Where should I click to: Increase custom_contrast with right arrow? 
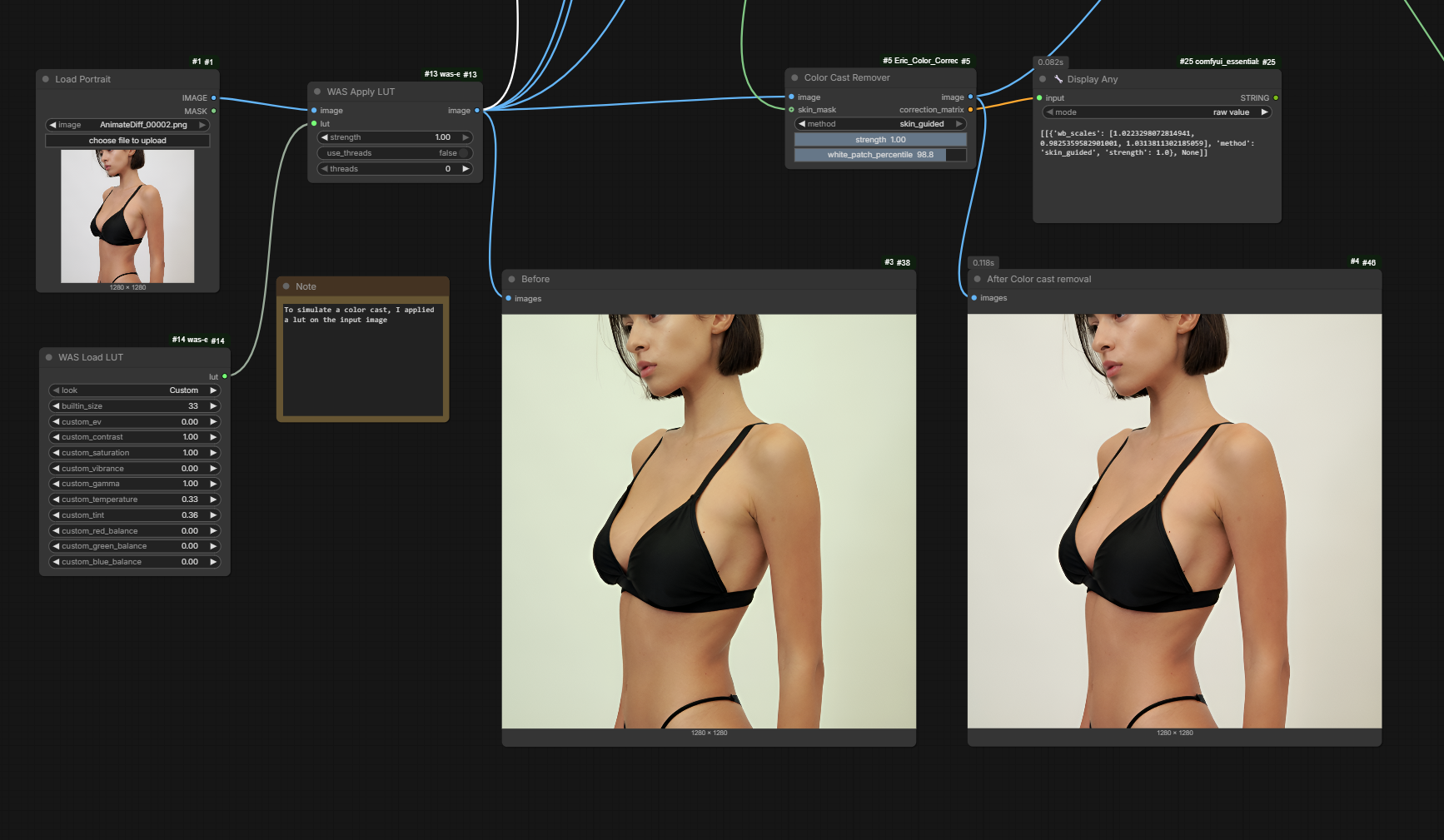213,437
